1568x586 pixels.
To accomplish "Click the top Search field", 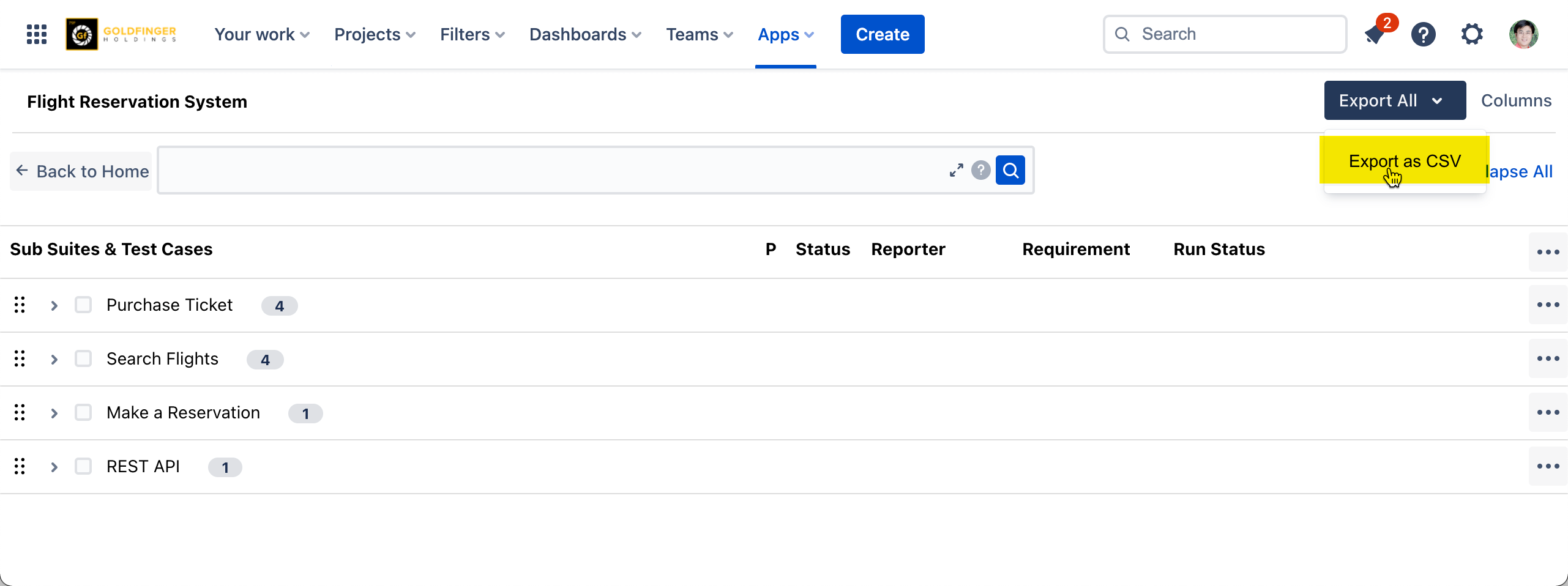I will pyautogui.click(x=1225, y=34).
